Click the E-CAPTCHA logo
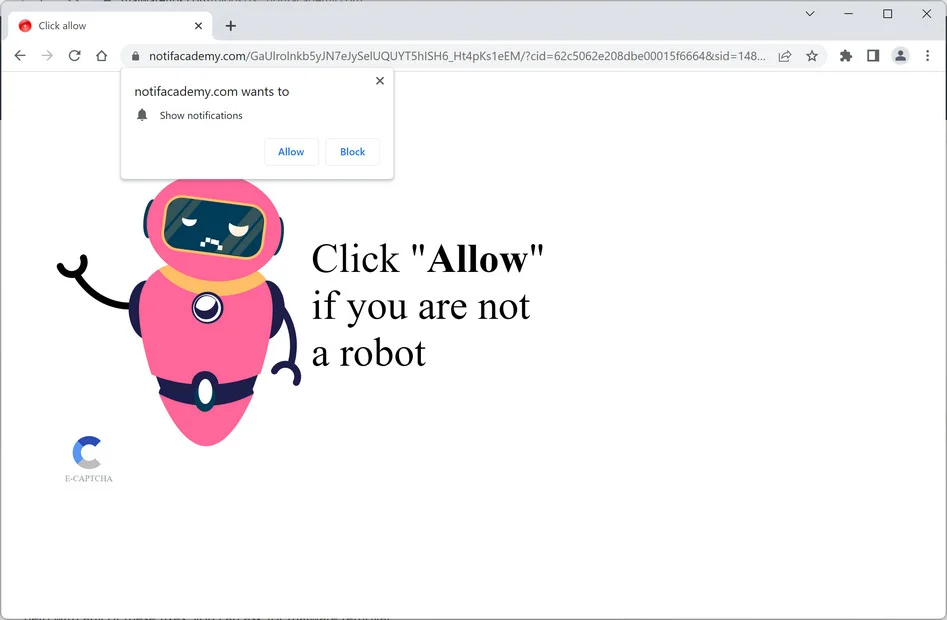Viewport: 947px width, 620px height. [87, 452]
